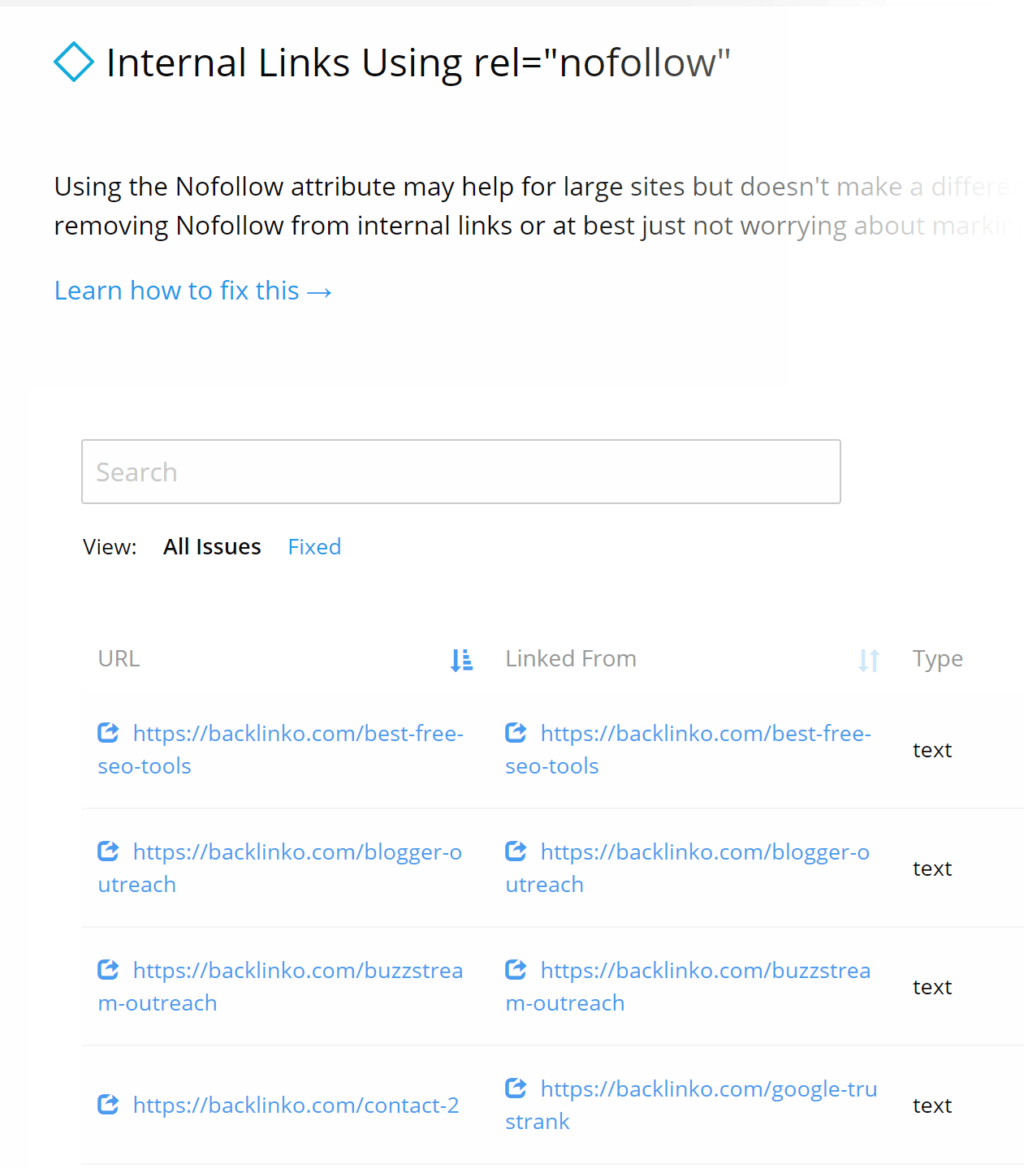Viewport: 1024px width, 1168px height.
Task: Click the diamond icon beside the page title
Action: coord(73,63)
